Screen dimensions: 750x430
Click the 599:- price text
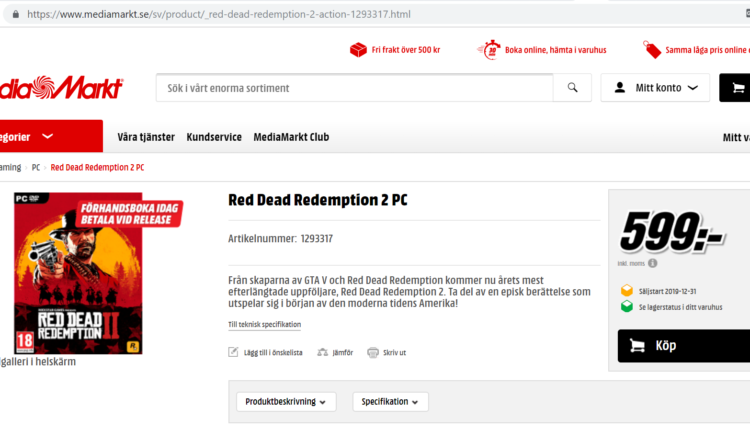tap(672, 232)
